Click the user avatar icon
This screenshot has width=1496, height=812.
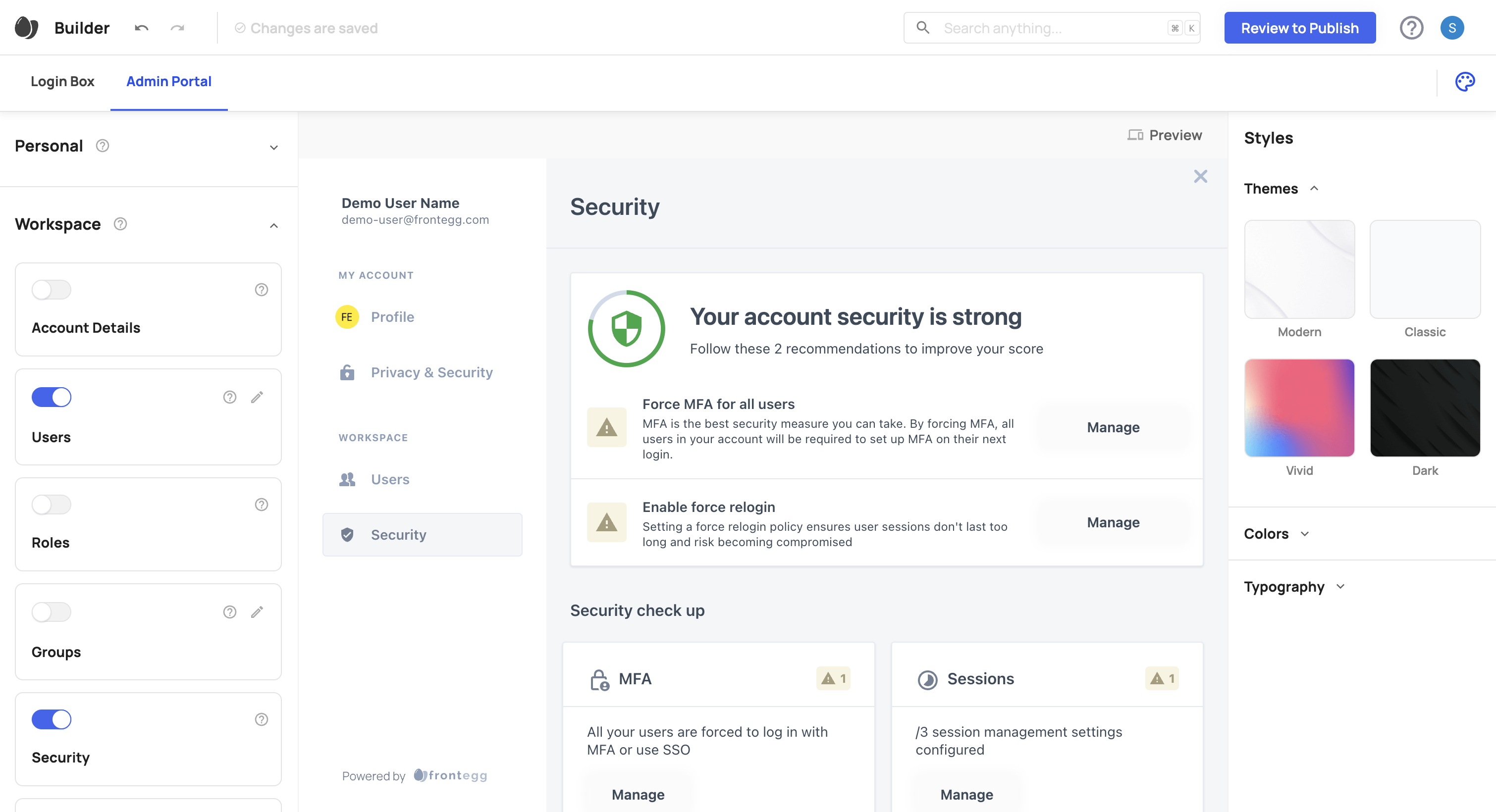(x=1451, y=28)
